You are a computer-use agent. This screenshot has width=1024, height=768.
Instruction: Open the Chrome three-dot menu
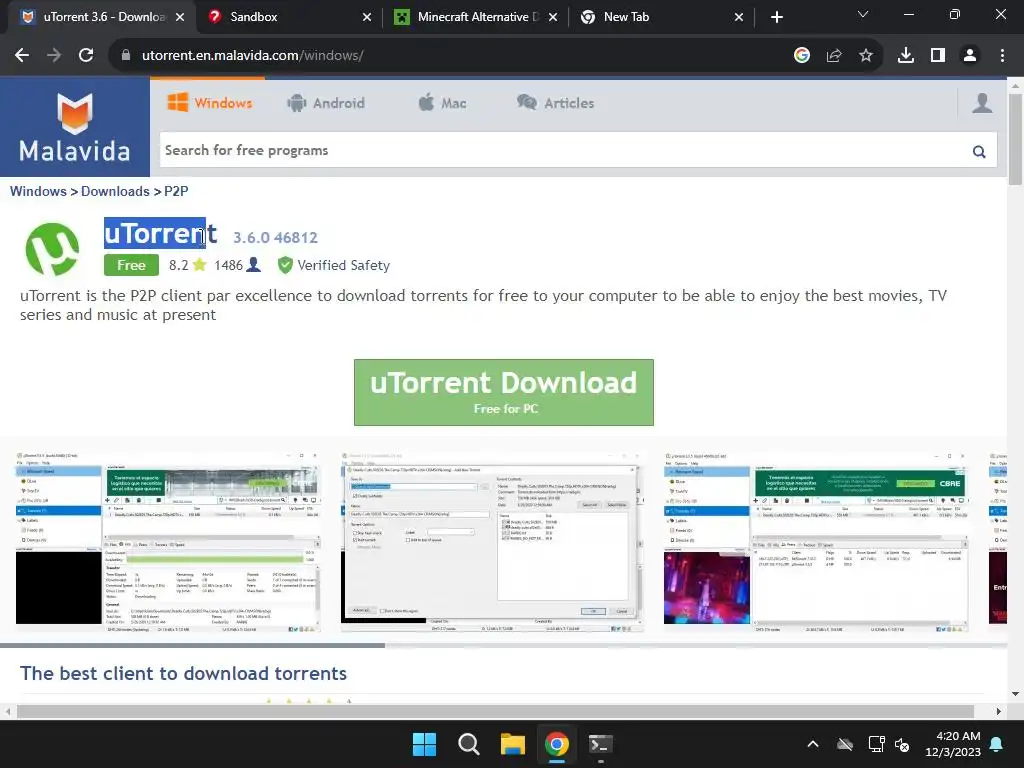1002,56
